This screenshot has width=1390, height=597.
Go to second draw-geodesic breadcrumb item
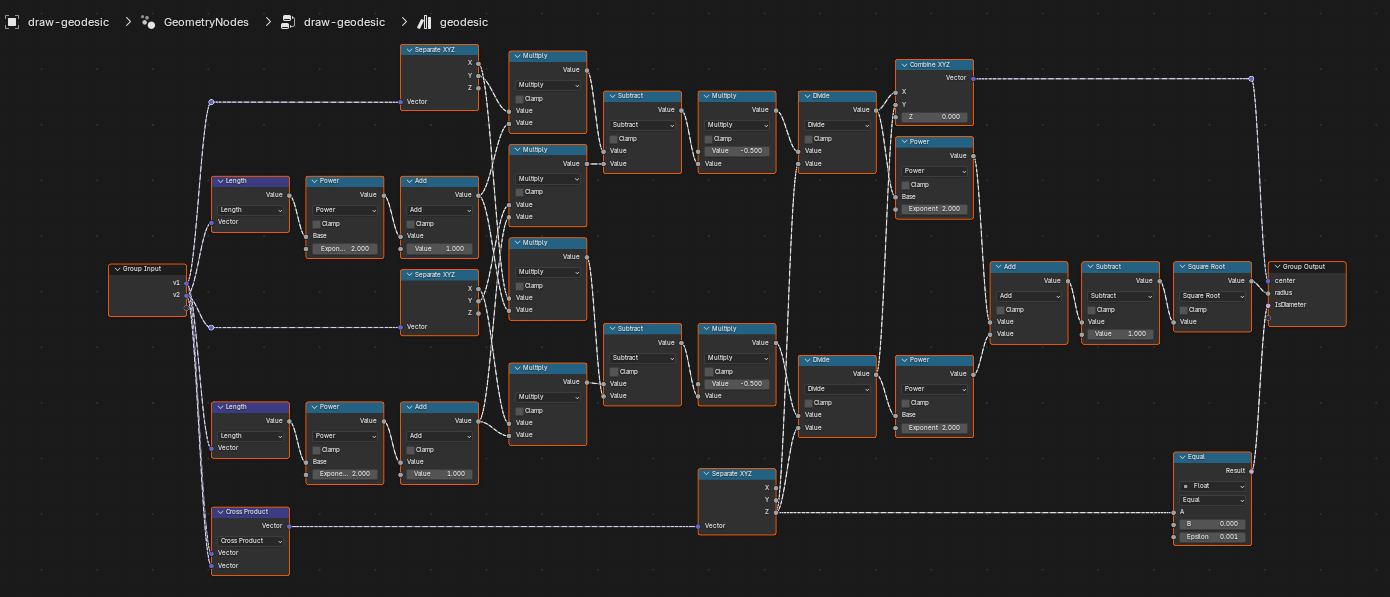[x=344, y=21]
